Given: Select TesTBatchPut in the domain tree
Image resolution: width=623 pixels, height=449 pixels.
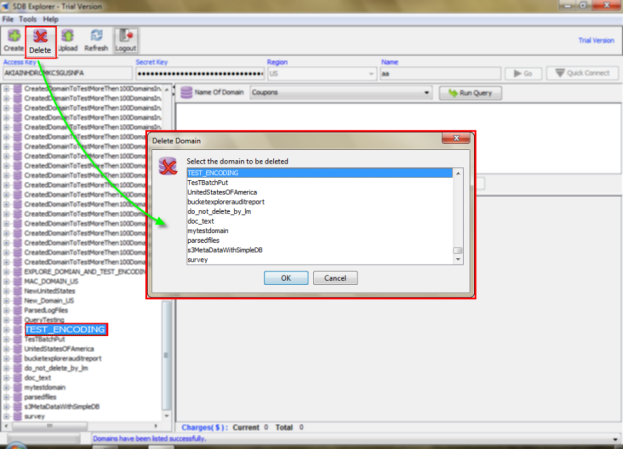Looking at the screenshot, I should pos(44,339).
